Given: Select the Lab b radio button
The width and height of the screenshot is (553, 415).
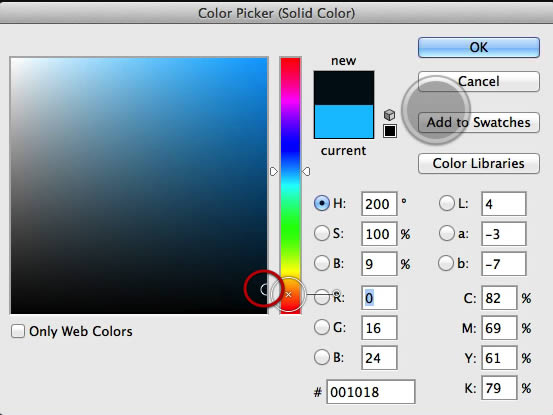Looking at the screenshot, I should pos(446,263).
